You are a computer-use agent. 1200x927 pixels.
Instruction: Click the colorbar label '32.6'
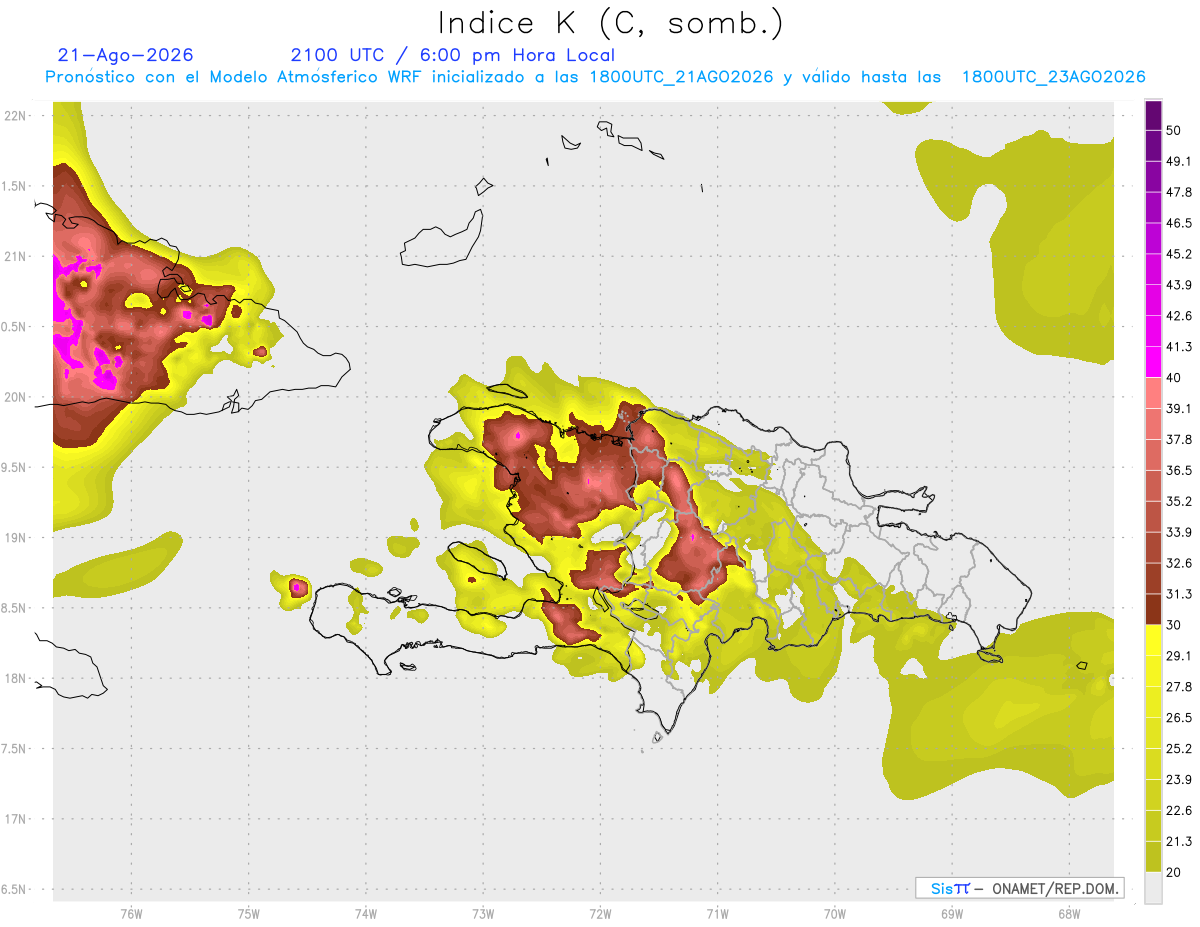pyautogui.click(x=1180, y=563)
